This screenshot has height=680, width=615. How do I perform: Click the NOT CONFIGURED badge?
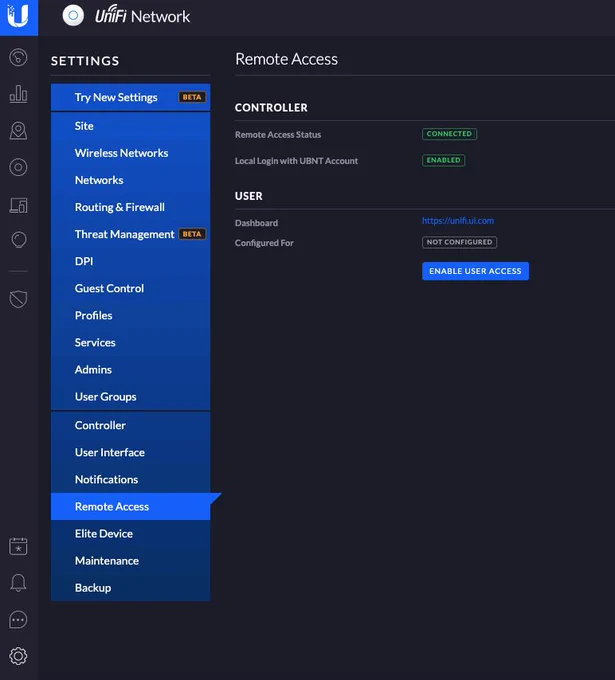pos(459,242)
